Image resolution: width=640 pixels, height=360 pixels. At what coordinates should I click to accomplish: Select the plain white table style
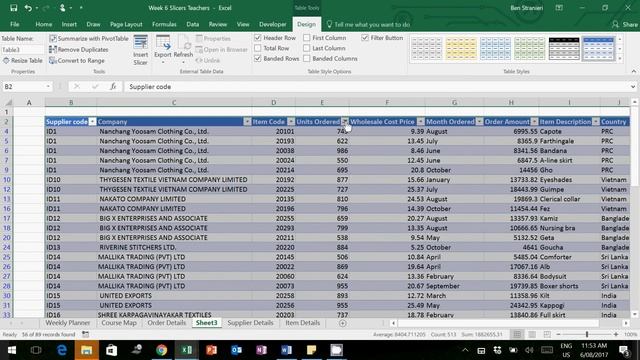tap(426, 49)
